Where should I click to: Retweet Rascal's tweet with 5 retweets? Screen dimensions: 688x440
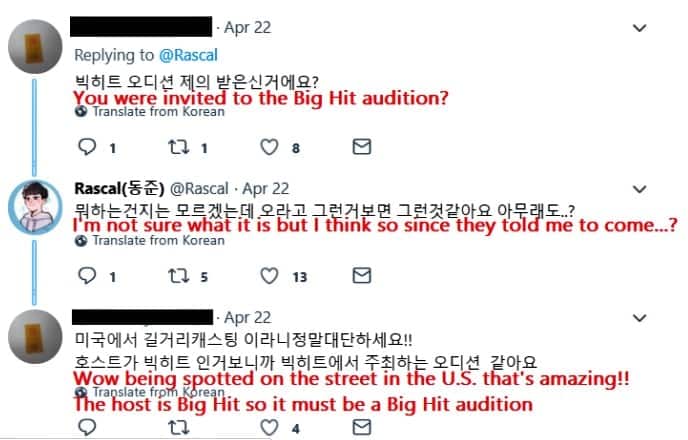pyautogui.click(x=180, y=277)
